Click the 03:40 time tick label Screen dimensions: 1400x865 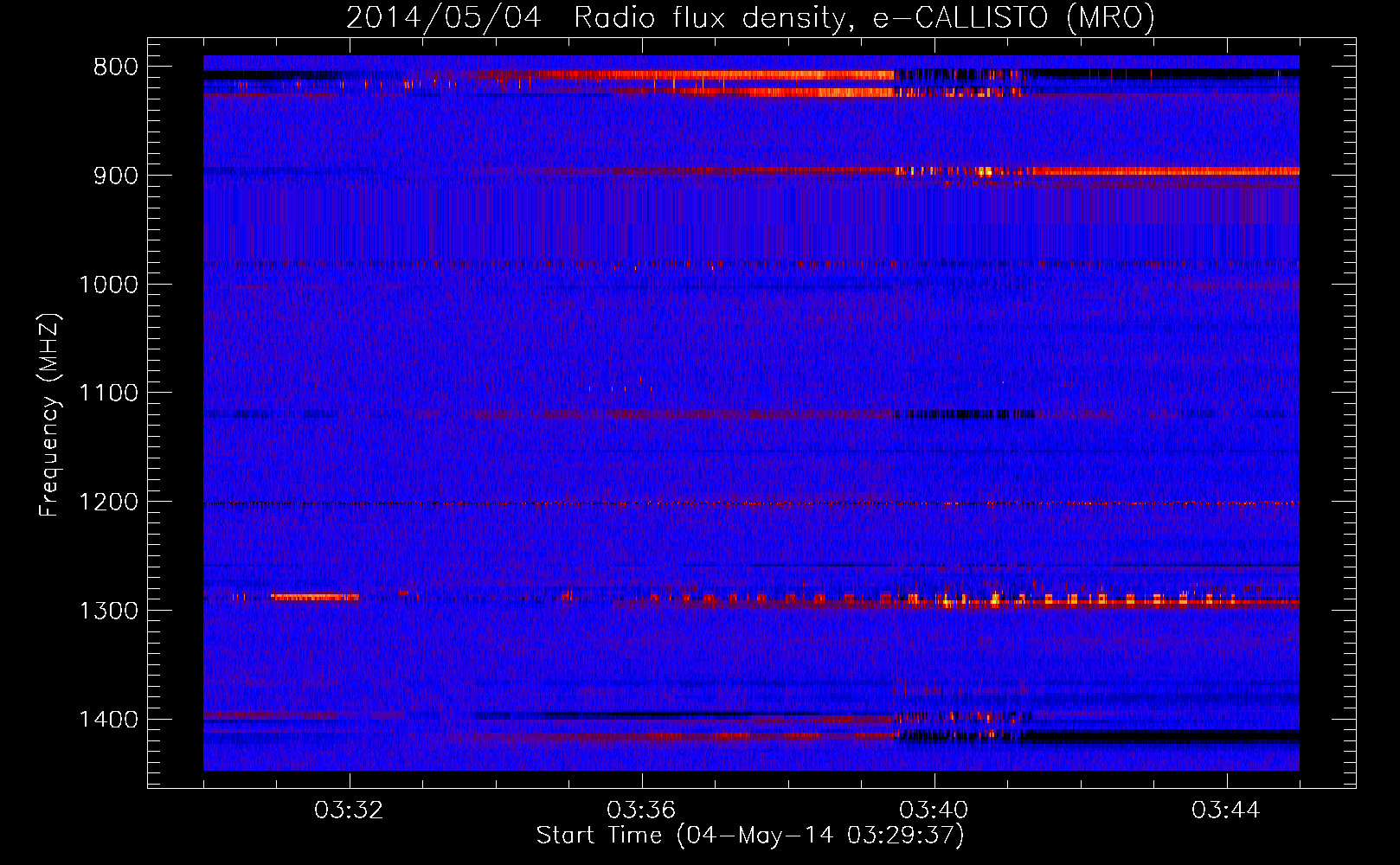pos(934,811)
